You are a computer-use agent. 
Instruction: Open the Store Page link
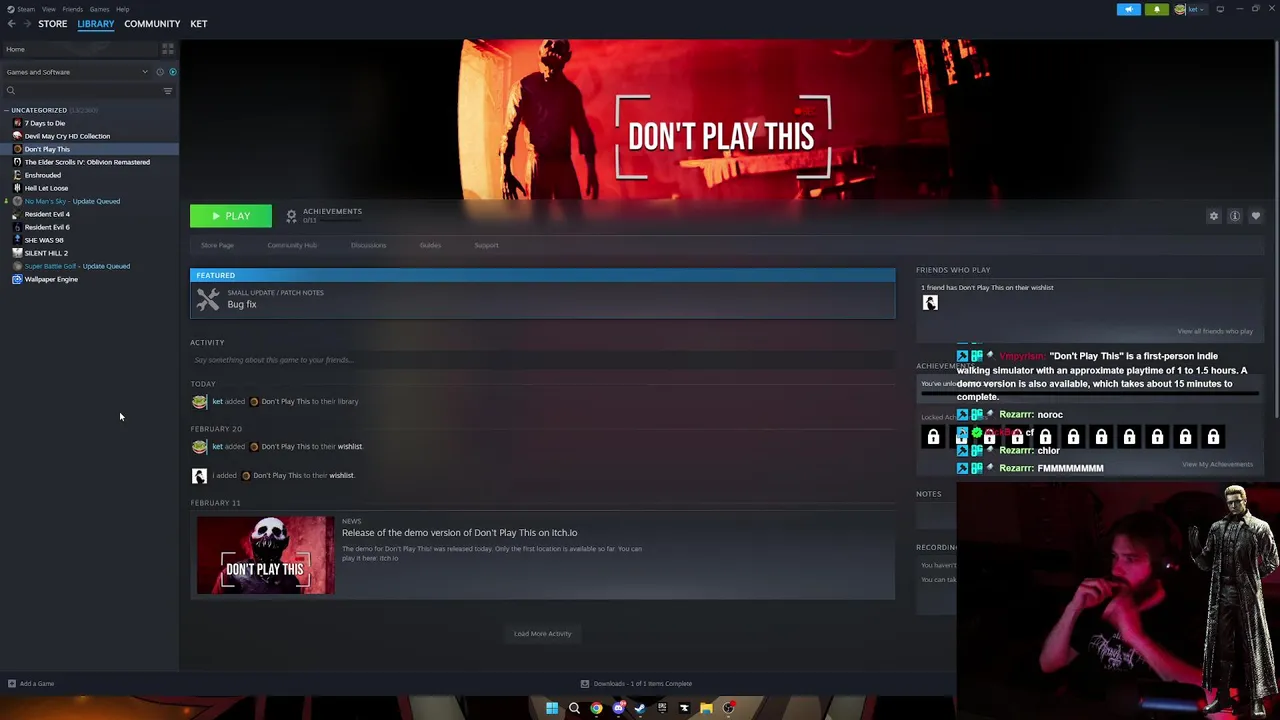pyautogui.click(x=217, y=245)
